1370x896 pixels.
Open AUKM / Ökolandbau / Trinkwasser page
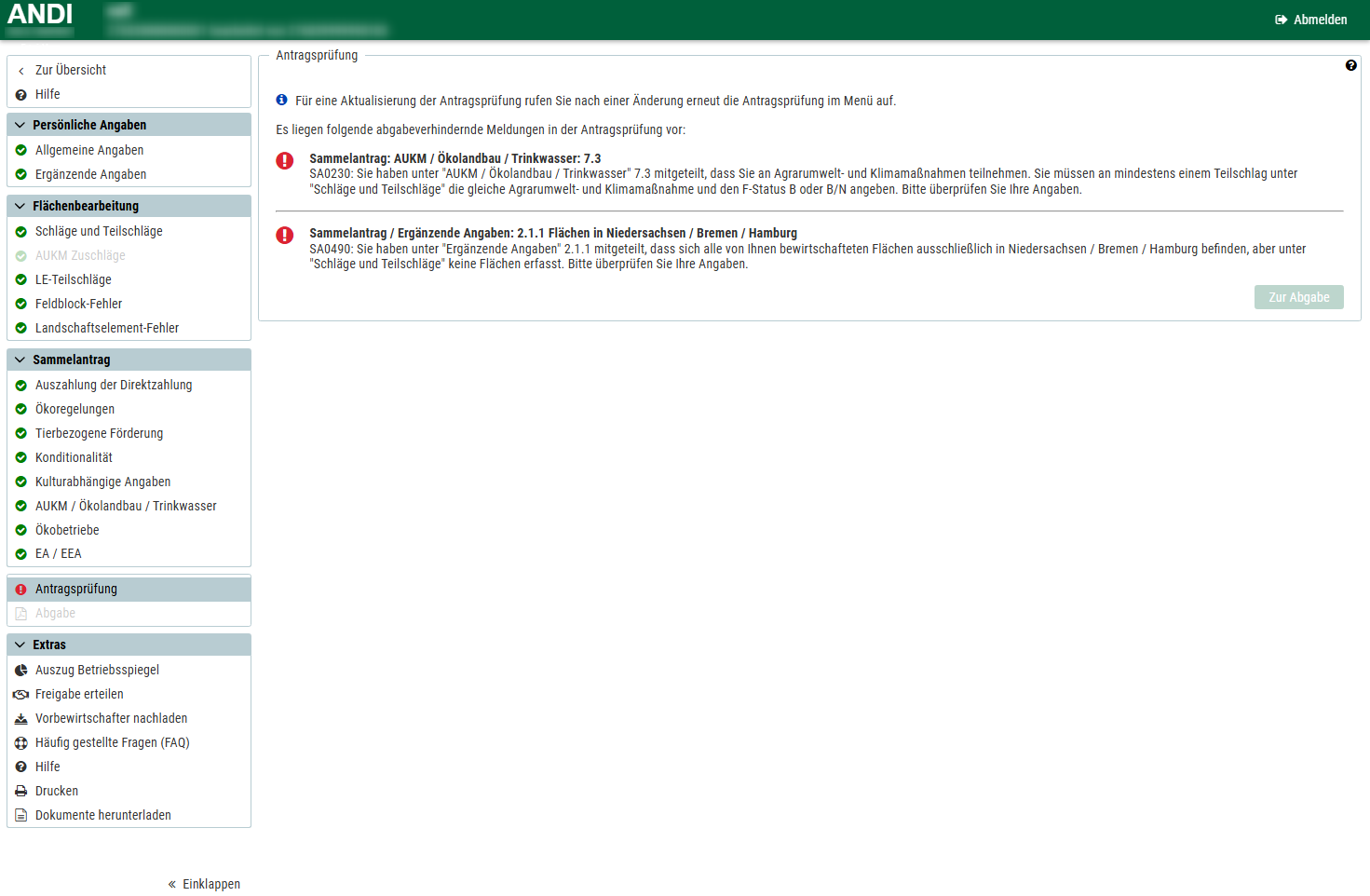[126, 506]
